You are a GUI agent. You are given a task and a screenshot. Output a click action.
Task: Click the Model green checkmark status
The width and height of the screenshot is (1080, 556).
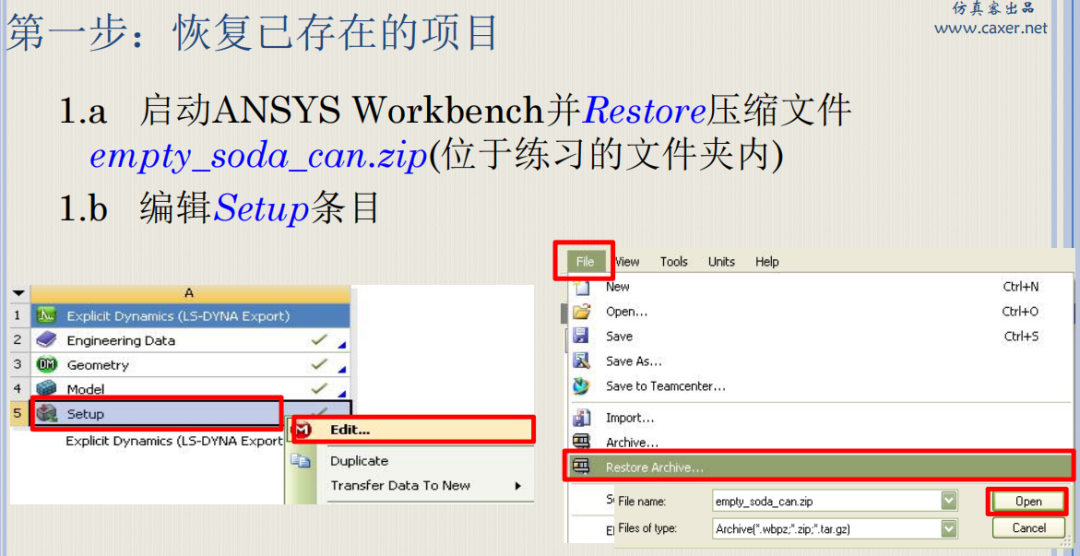click(319, 387)
